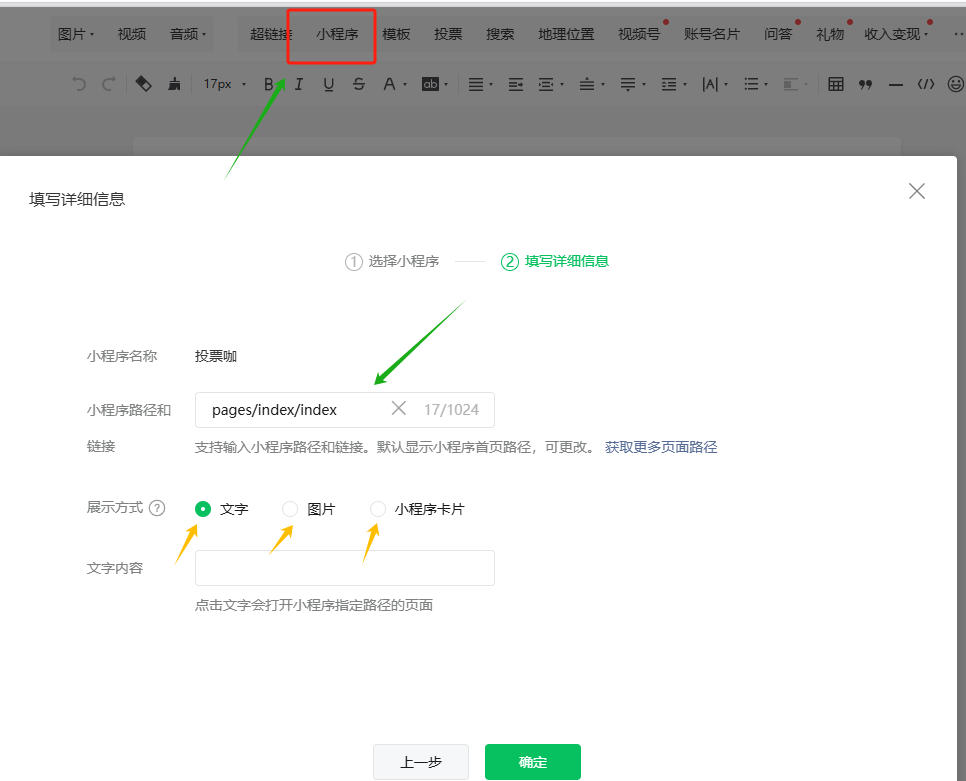Open the 视频 insert option
The width and height of the screenshot is (966, 781).
click(132, 34)
